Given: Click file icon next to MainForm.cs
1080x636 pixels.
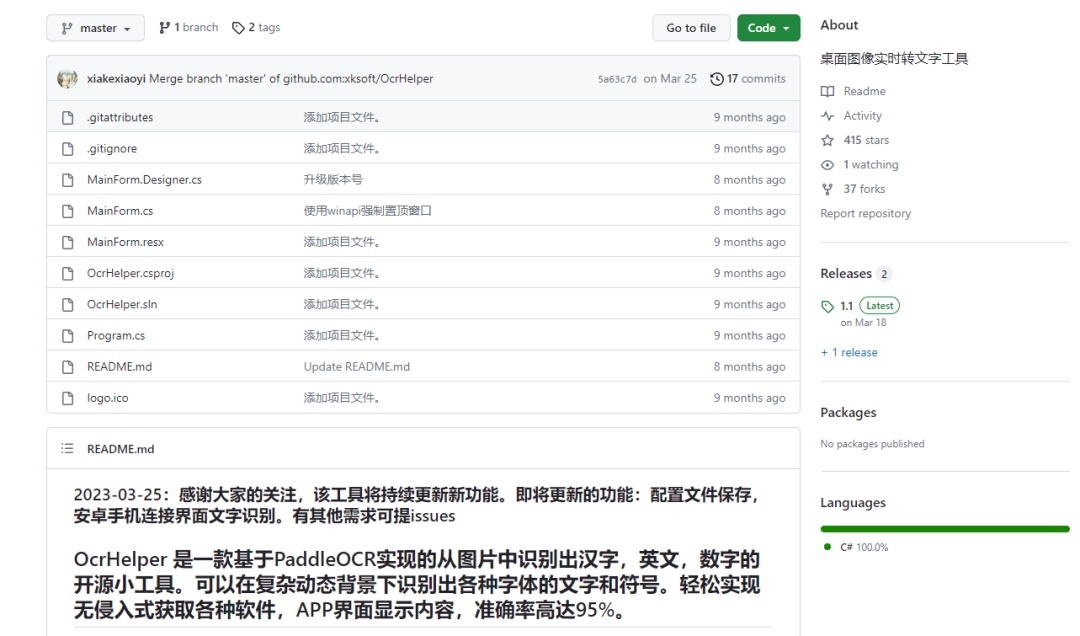Looking at the screenshot, I should pyautogui.click(x=68, y=211).
